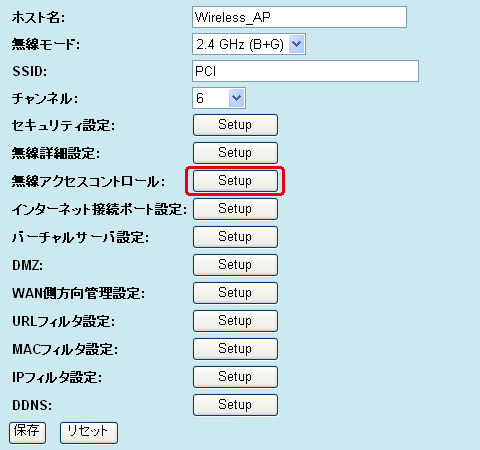The image size is (480, 450).
Task: Click the arrow next to channel 6
Action: 236,98
